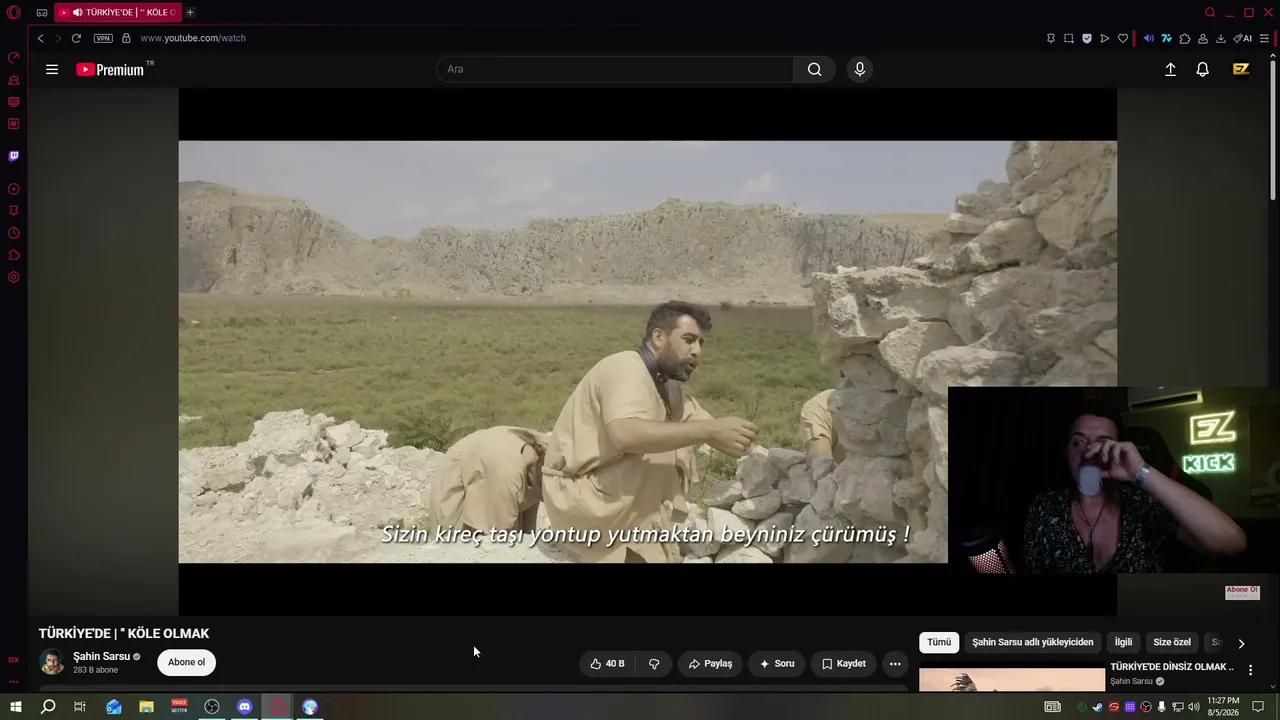Open YouTube notifications bell
This screenshot has width=1280, height=720.
[1203, 69]
